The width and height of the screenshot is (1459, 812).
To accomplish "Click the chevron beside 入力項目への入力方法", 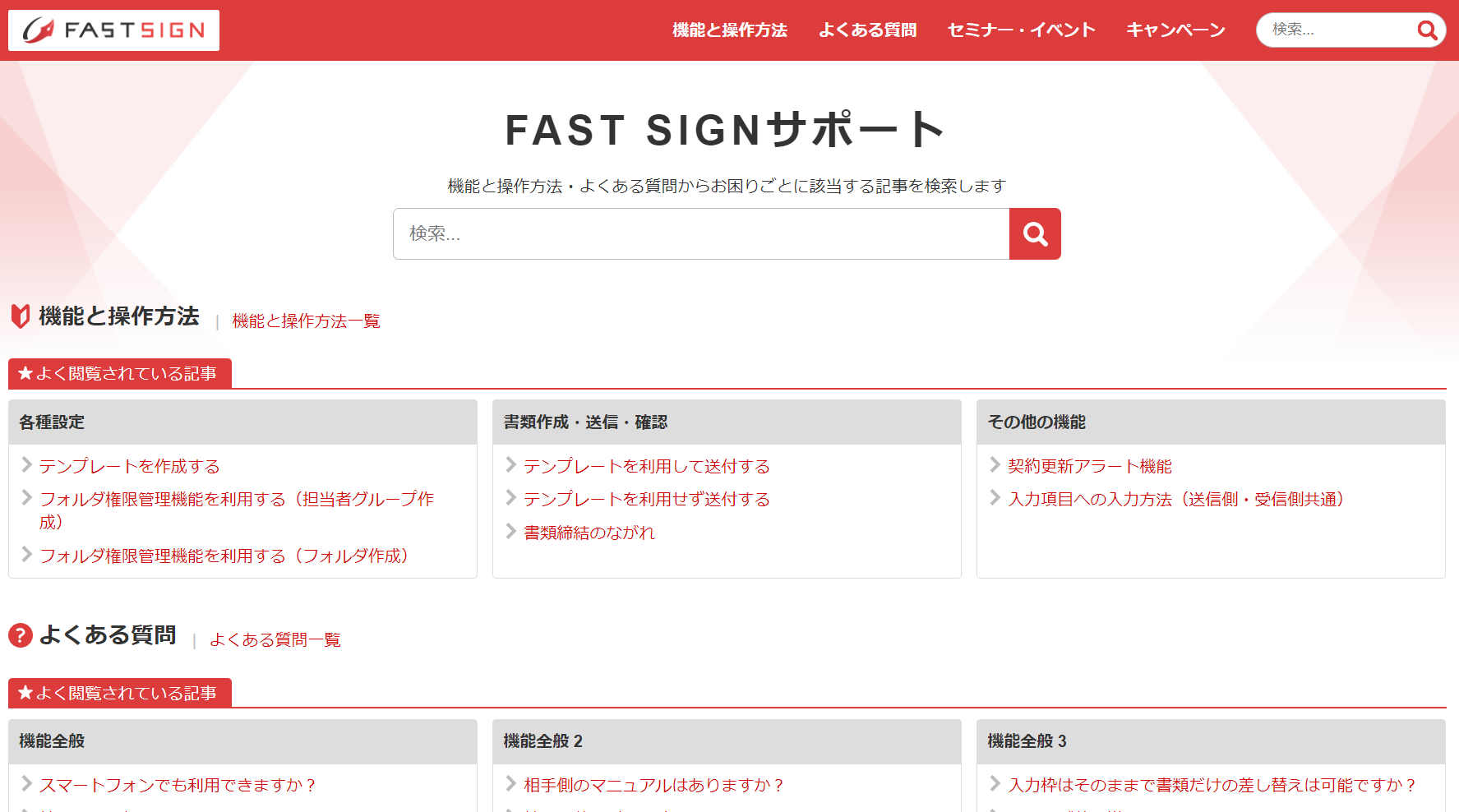I will click(x=995, y=498).
